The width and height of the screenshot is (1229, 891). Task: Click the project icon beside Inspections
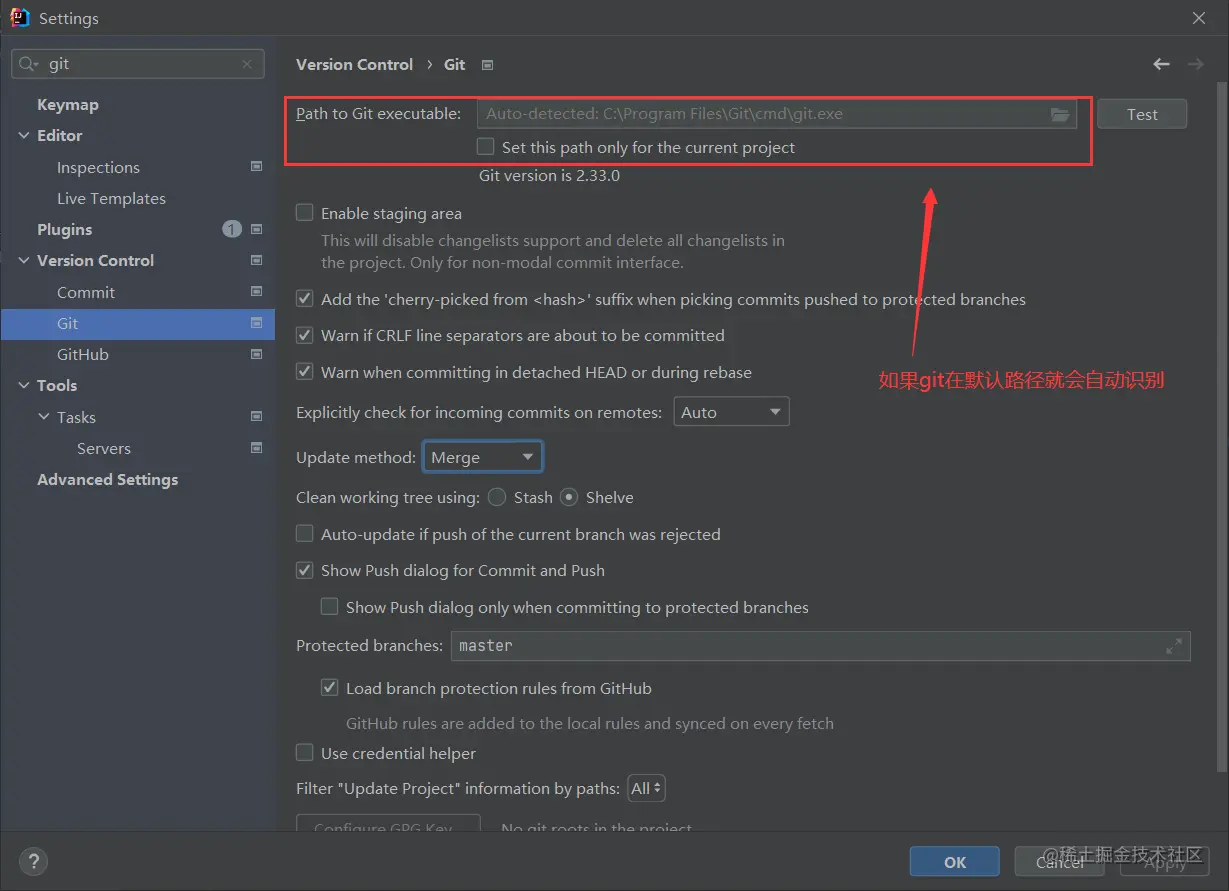pyautogui.click(x=256, y=167)
